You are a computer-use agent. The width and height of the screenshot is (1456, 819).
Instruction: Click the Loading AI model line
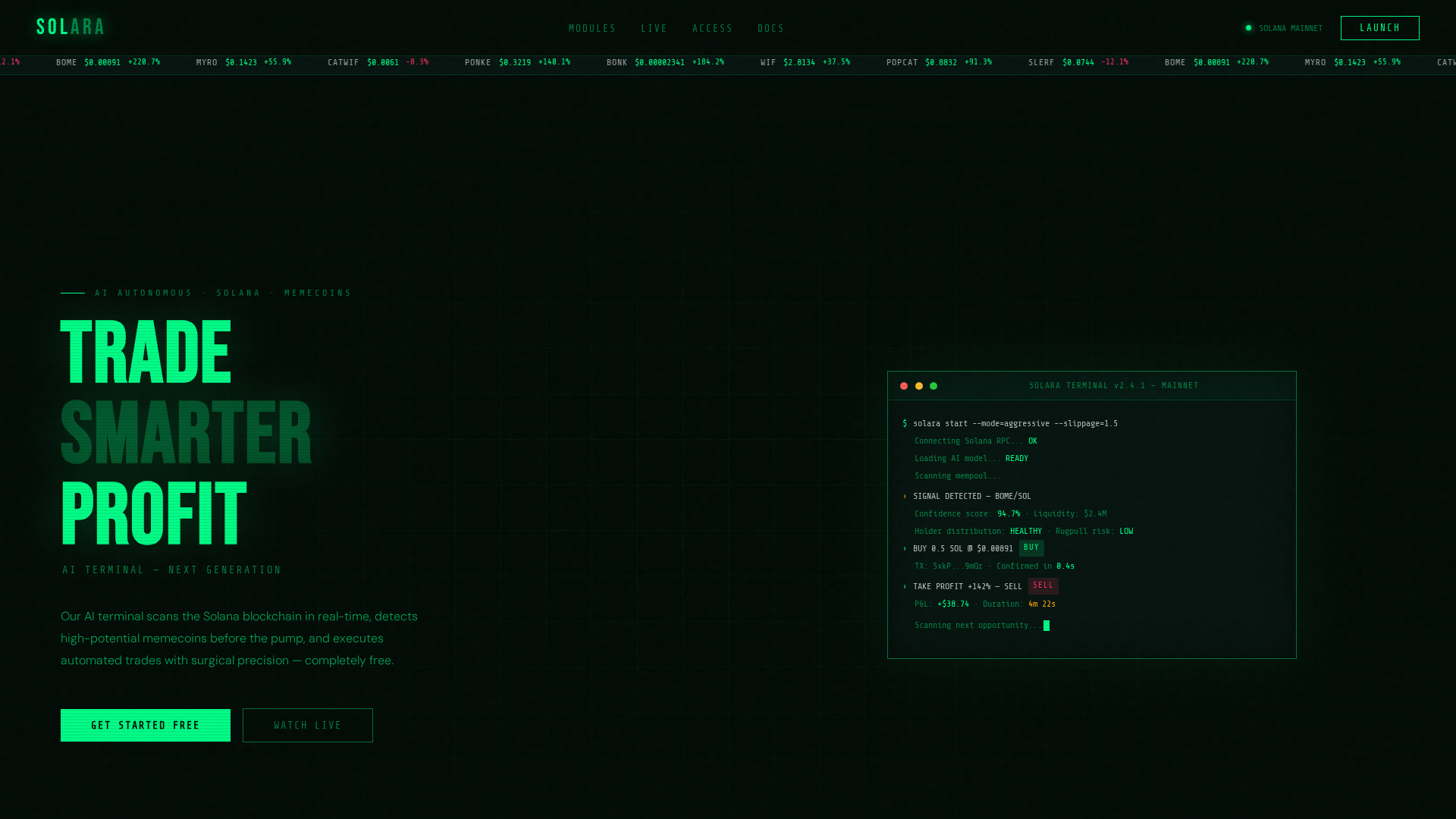pos(971,459)
